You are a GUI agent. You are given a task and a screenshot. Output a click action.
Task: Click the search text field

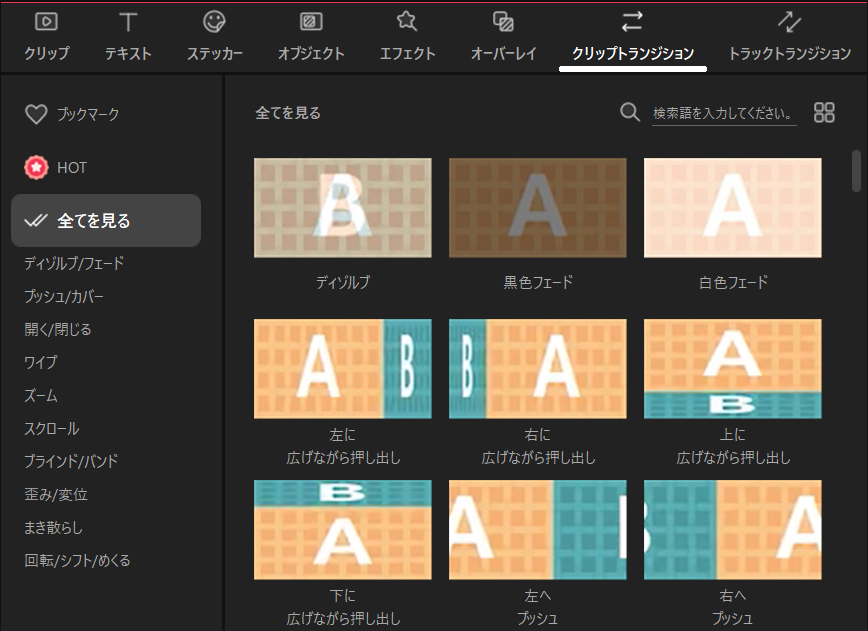click(724, 113)
